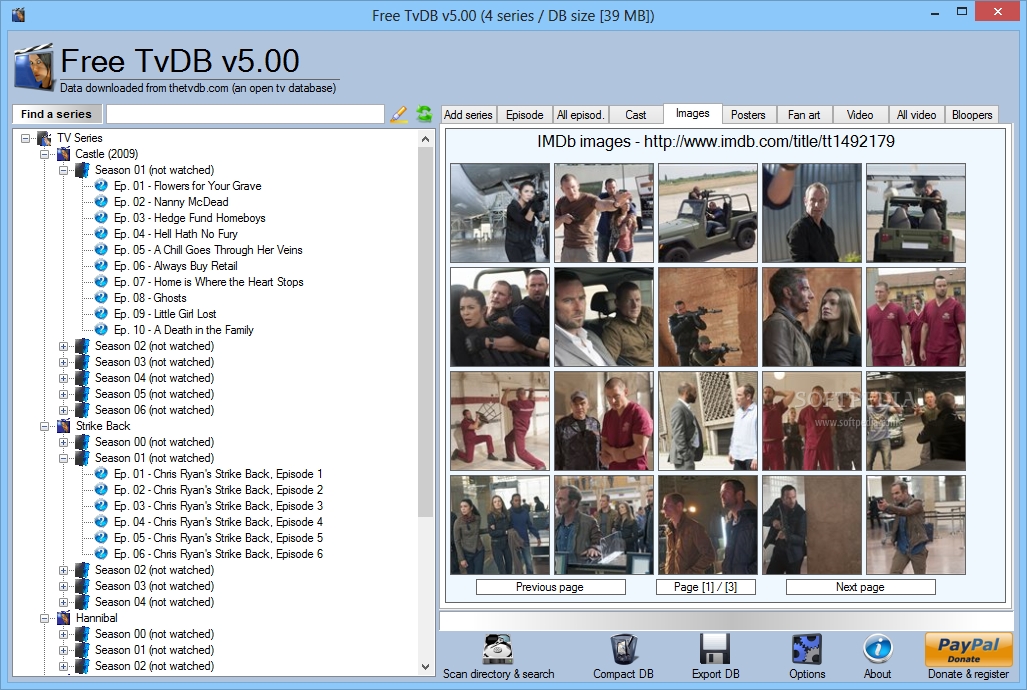Click the Scan directory & search icon
The height and width of the screenshot is (690, 1027).
tap(498, 649)
